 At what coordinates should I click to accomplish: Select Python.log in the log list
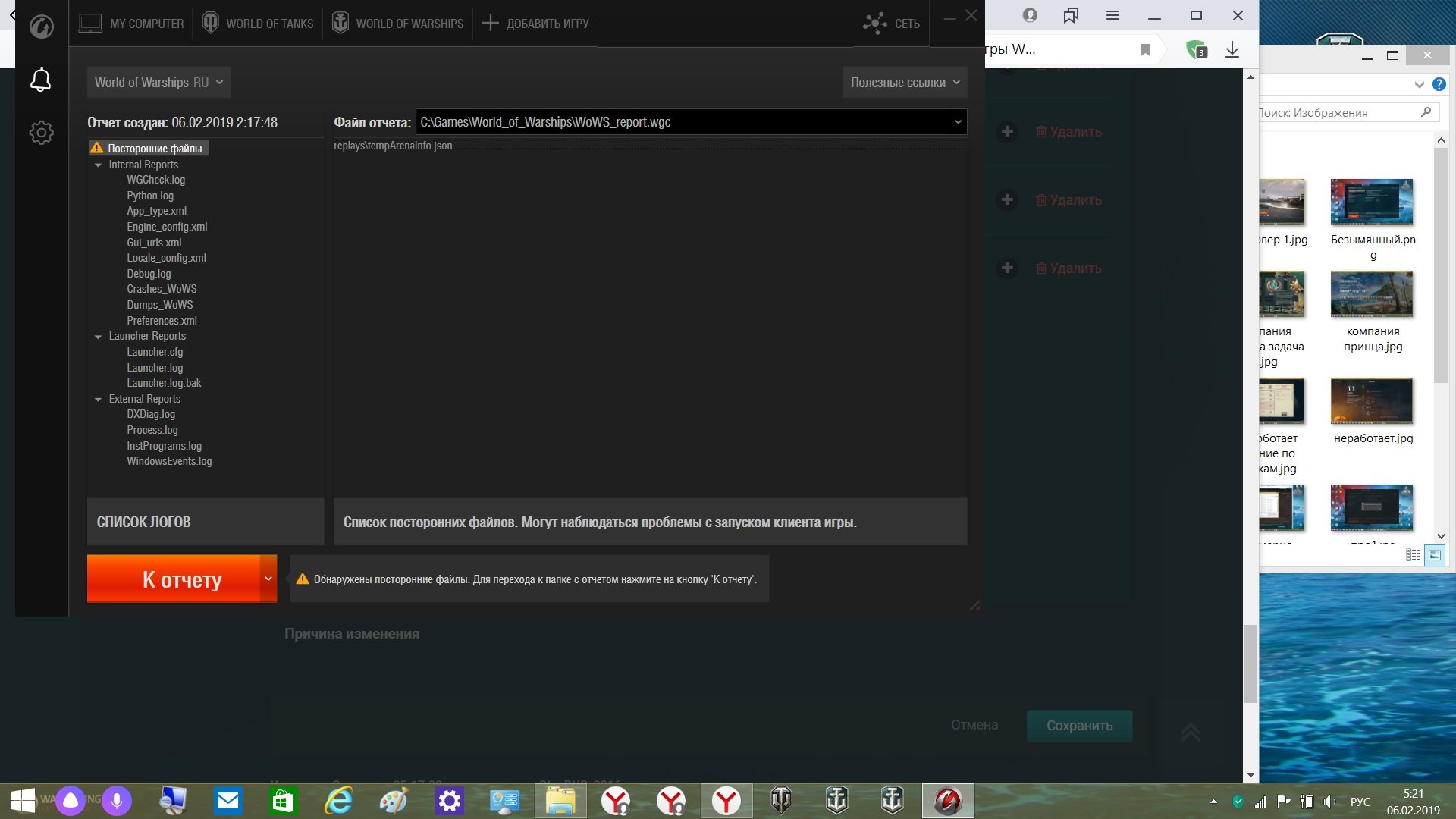coord(150,196)
